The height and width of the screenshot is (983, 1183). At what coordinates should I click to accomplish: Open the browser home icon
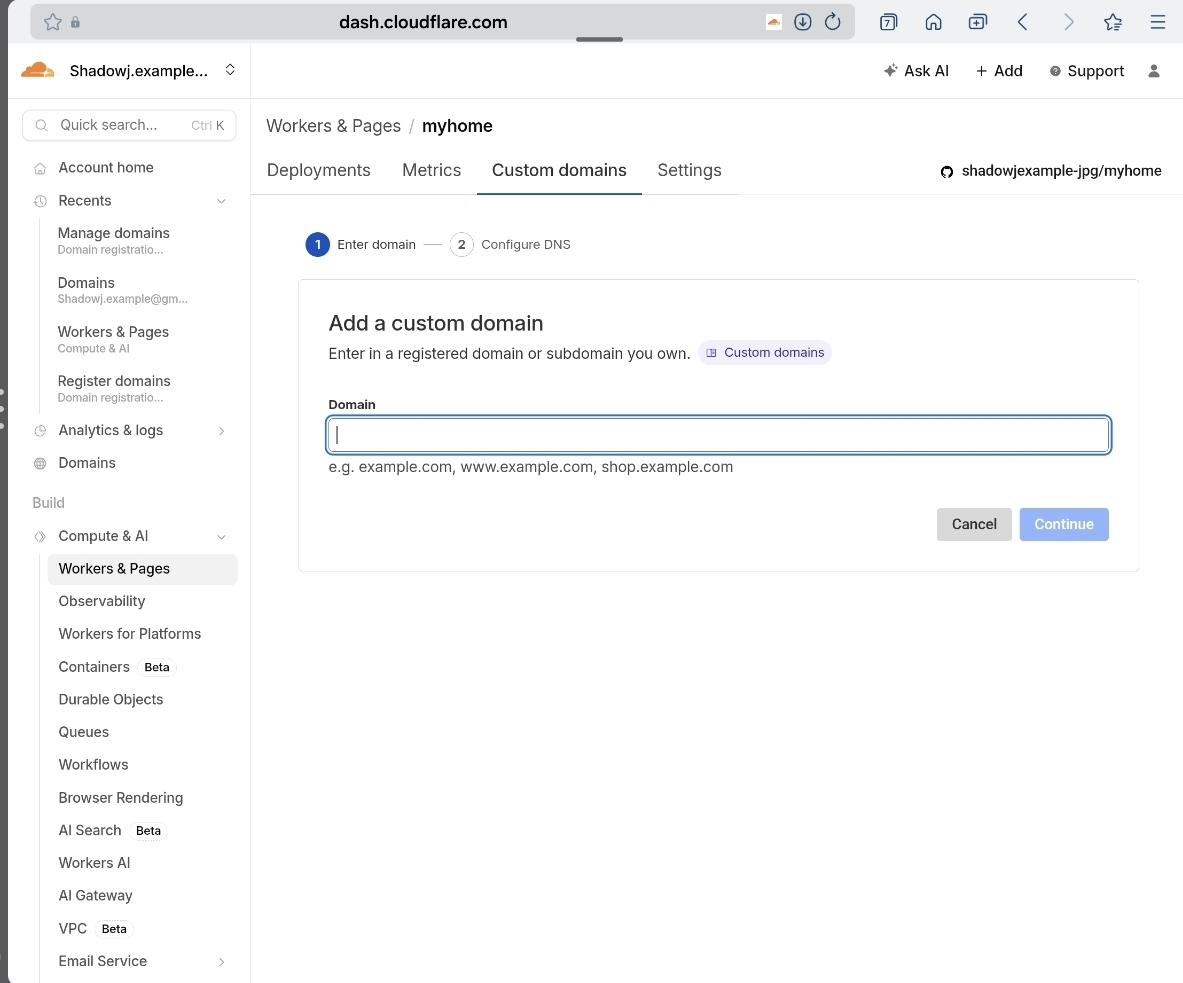point(933,22)
